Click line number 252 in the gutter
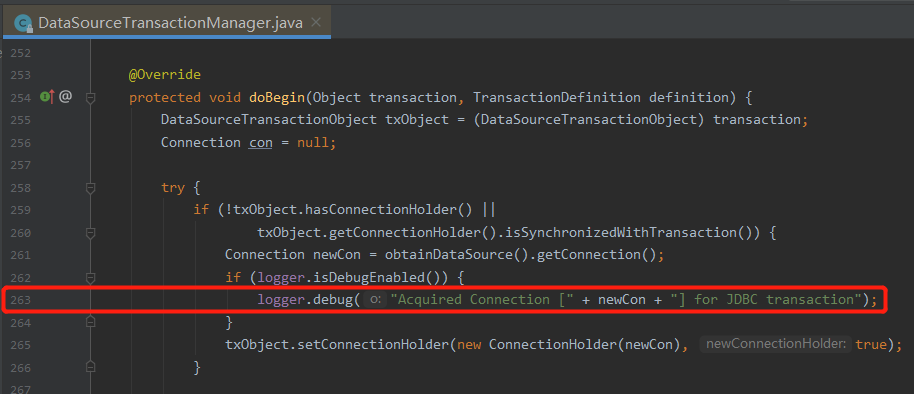The width and height of the screenshot is (914, 394). (x=20, y=53)
